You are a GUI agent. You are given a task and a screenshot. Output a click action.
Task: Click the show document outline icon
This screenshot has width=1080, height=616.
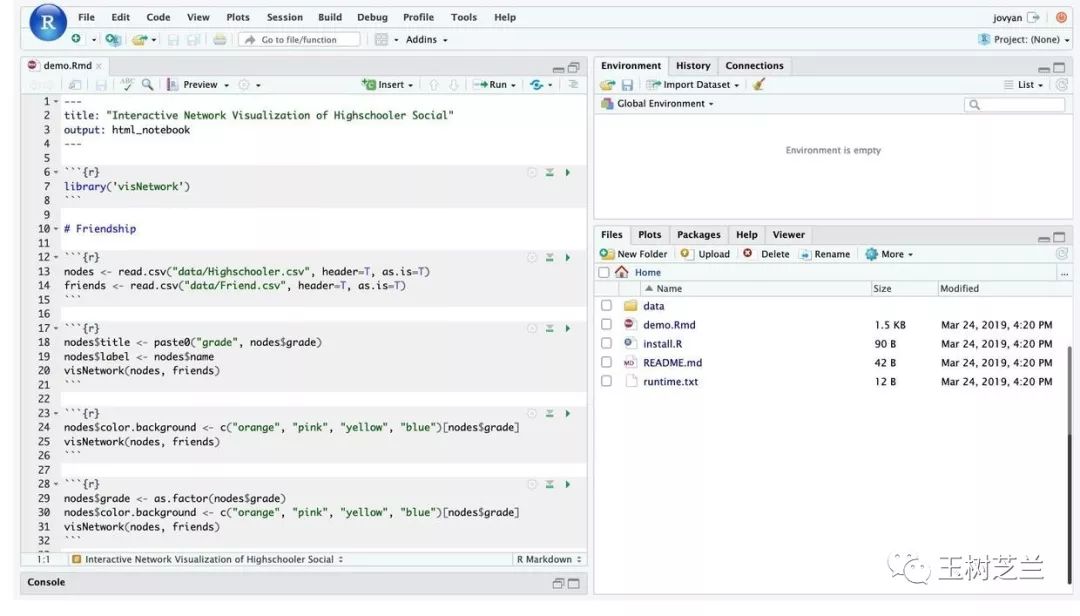click(x=573, y=84)
